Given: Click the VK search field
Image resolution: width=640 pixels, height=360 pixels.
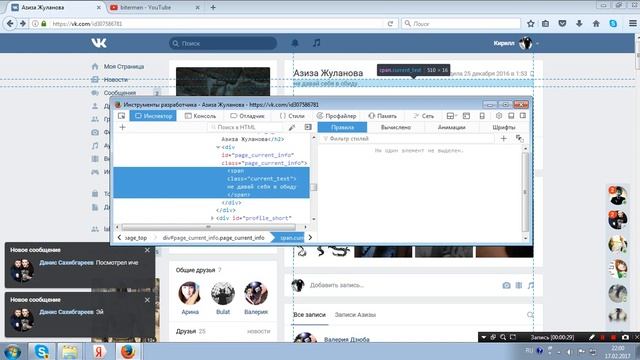Looking at the screenshot, I should (x=223, y=43).
